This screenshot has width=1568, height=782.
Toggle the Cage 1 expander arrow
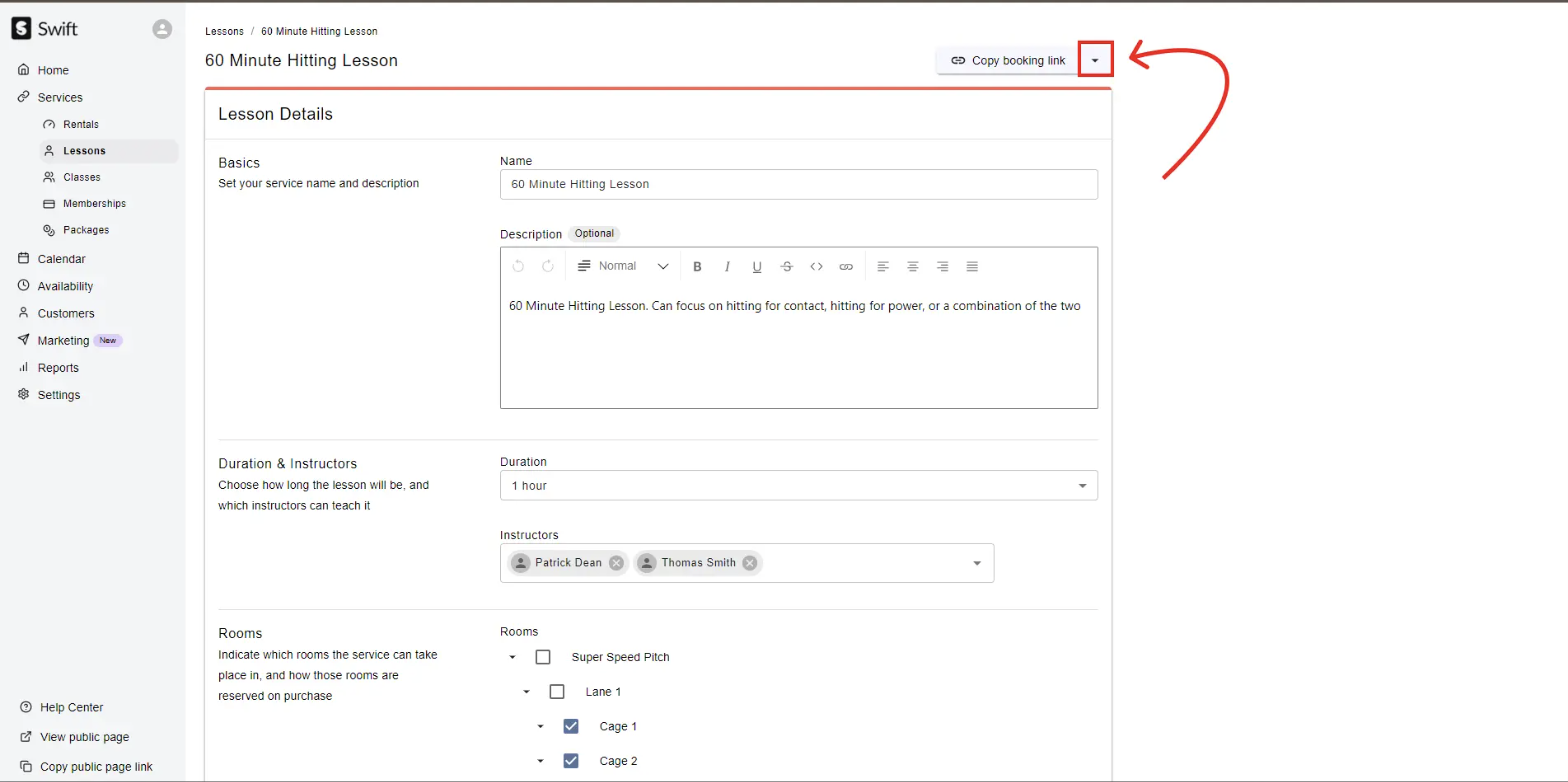click(x=541, y=726)
